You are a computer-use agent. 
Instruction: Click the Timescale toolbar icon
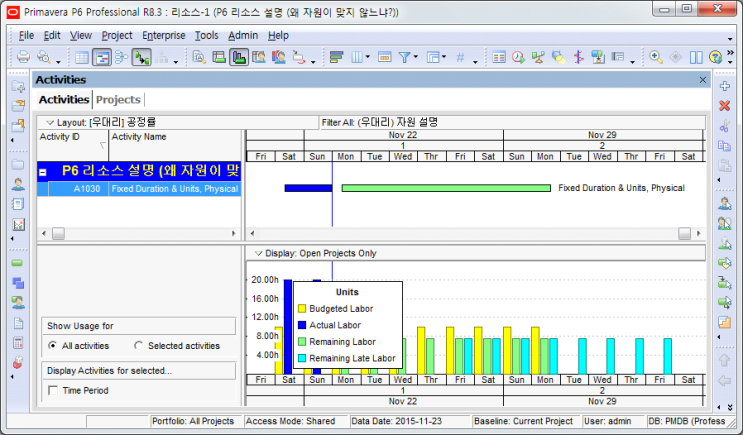click(x=384, y=58)
